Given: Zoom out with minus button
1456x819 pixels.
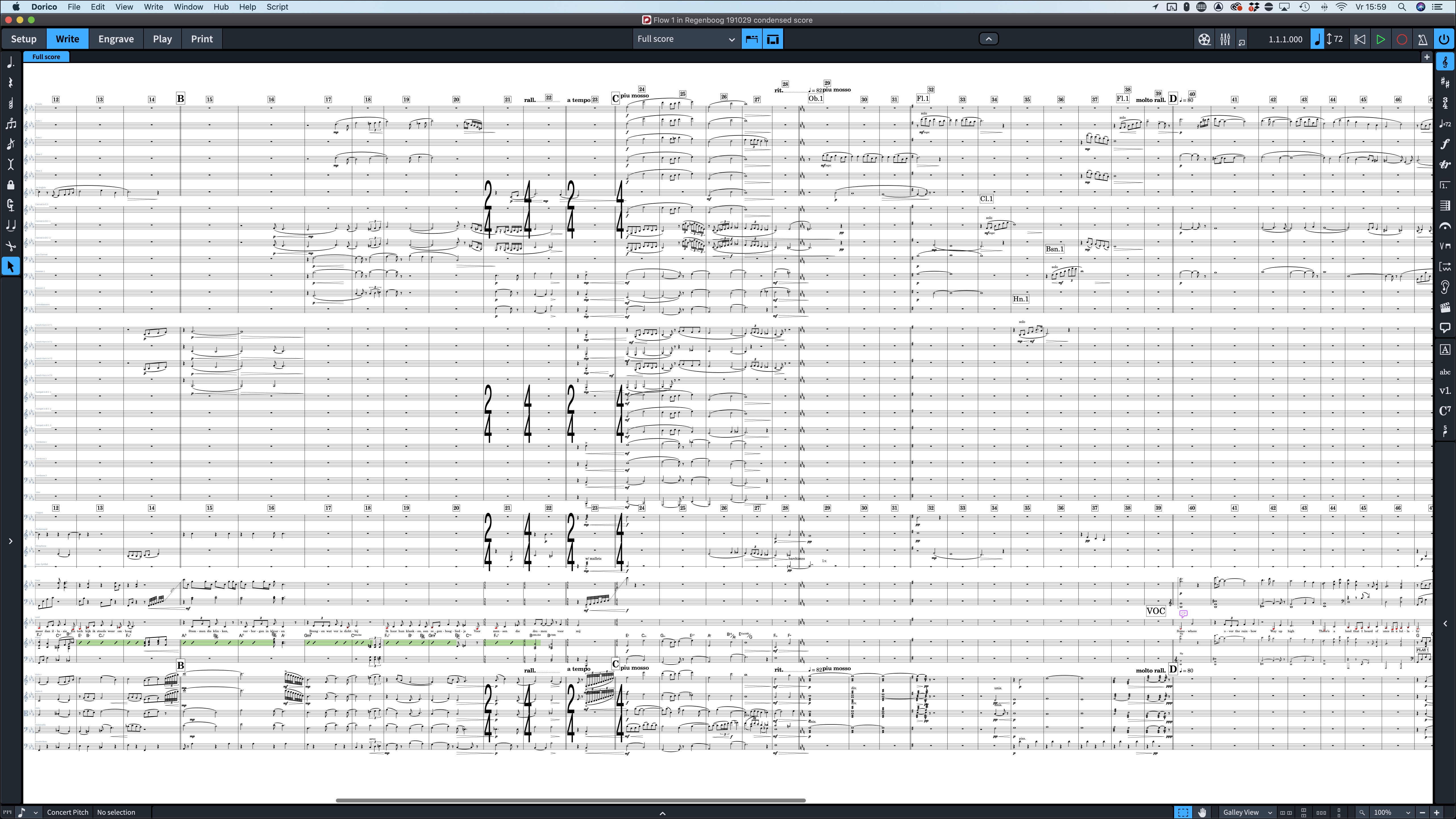Looking at the screenshot, I should tap(1422, 812).
